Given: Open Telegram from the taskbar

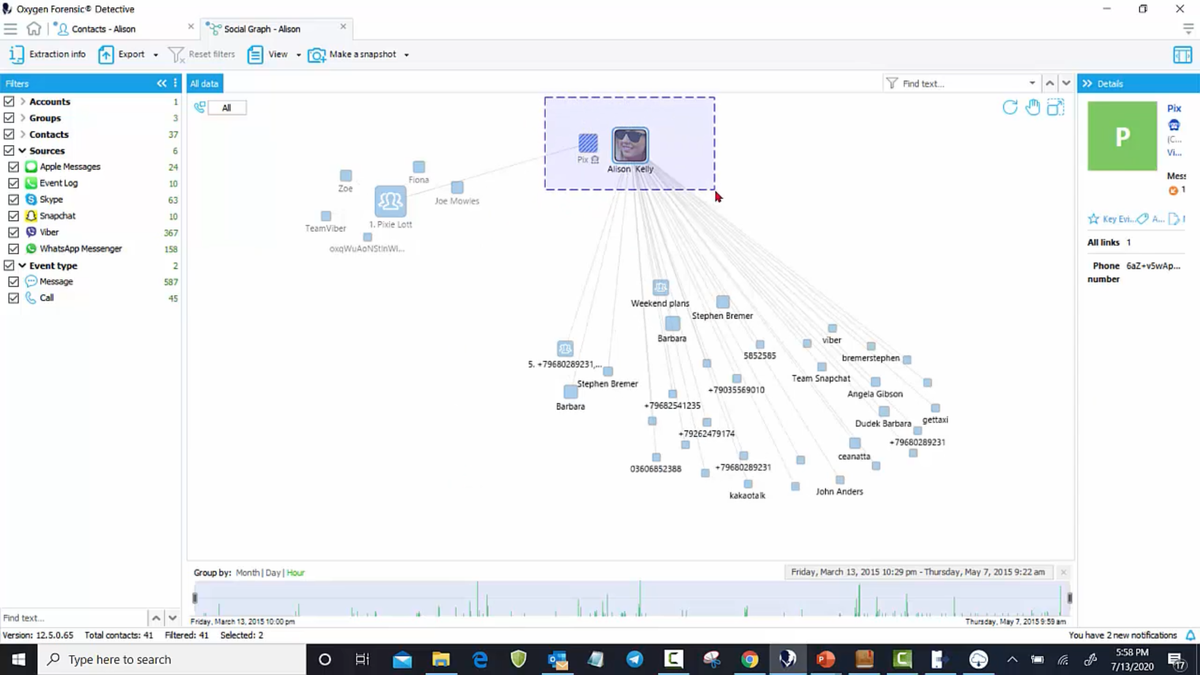Looking at the screenshot, I should pyautogui.click(x=634, y=659).
